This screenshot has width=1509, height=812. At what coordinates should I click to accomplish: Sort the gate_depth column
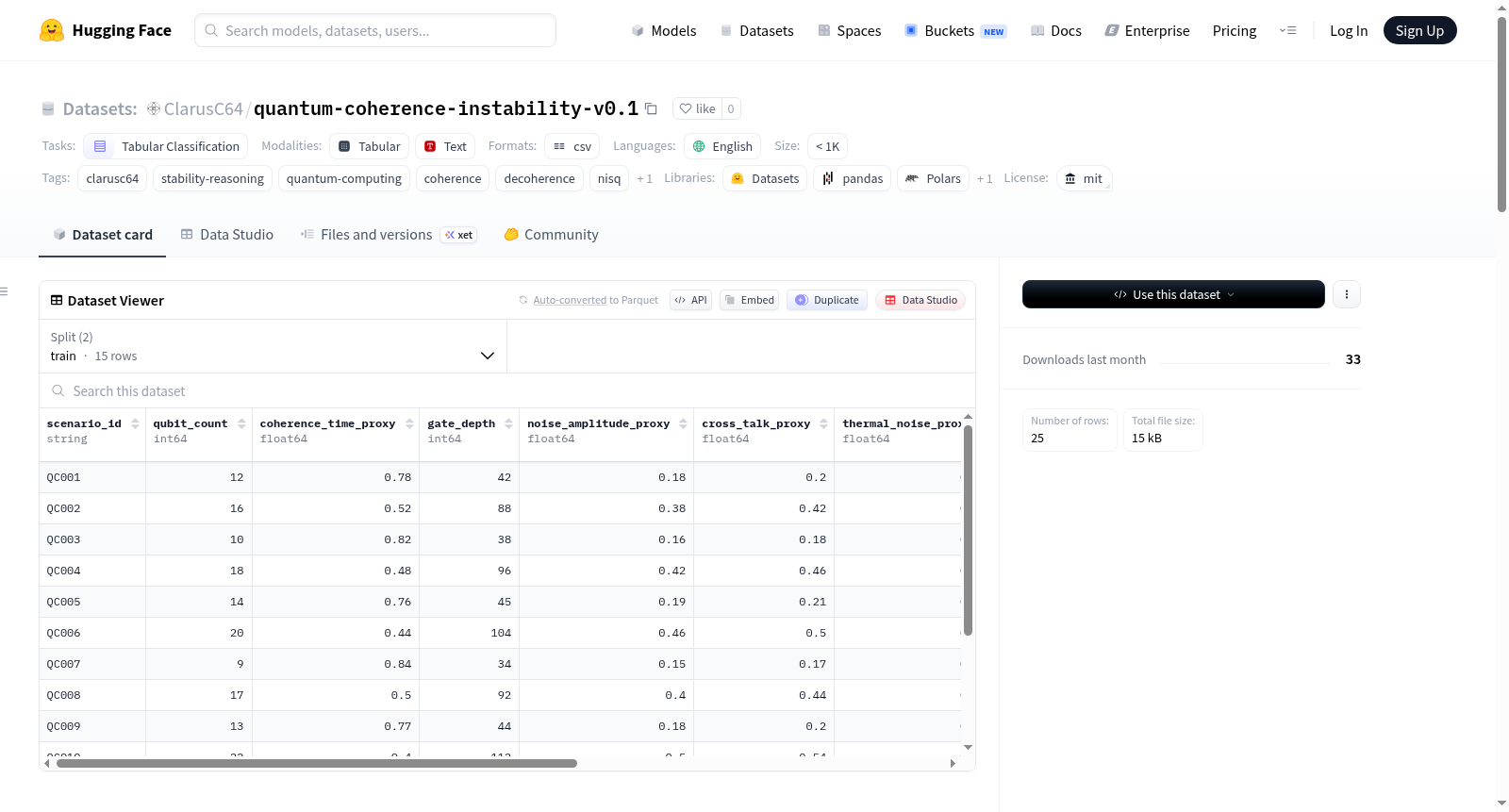(x=508, y=423)
